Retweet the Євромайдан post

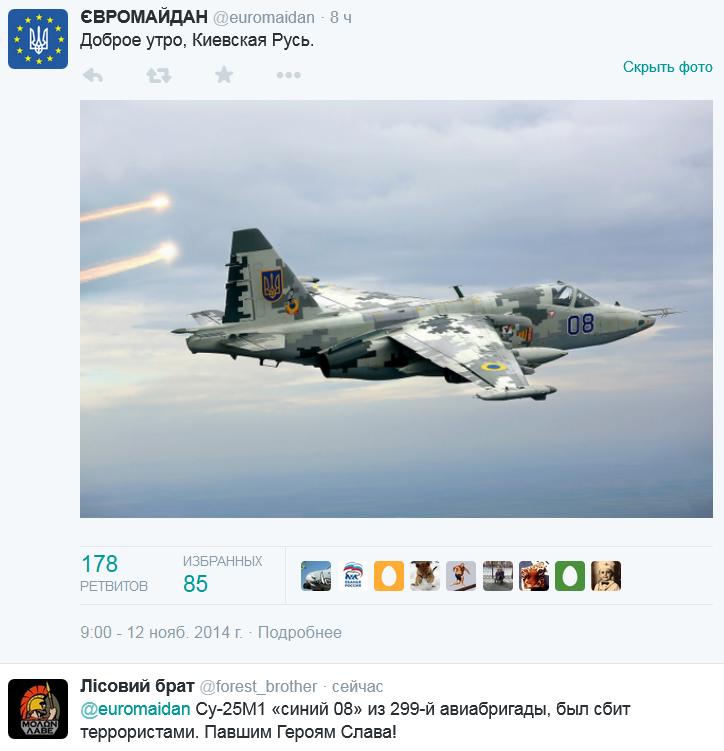tap(158, 75)
